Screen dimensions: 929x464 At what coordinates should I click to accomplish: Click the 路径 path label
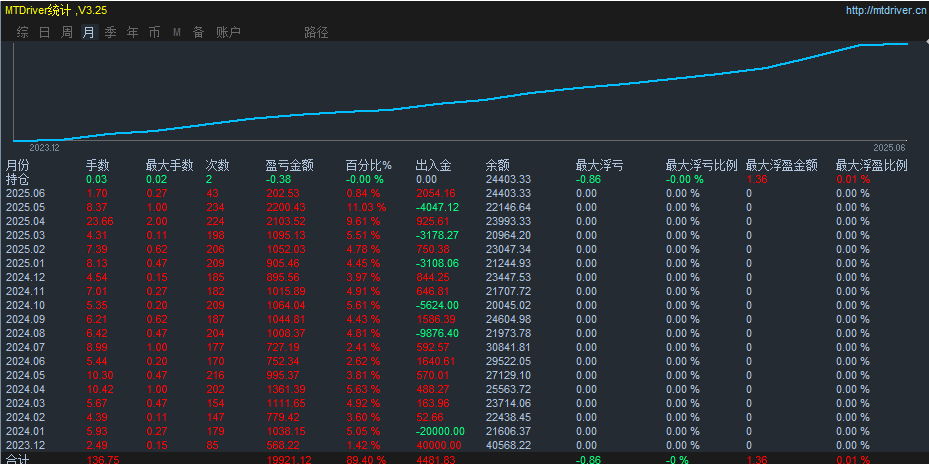tap(316, 33)
